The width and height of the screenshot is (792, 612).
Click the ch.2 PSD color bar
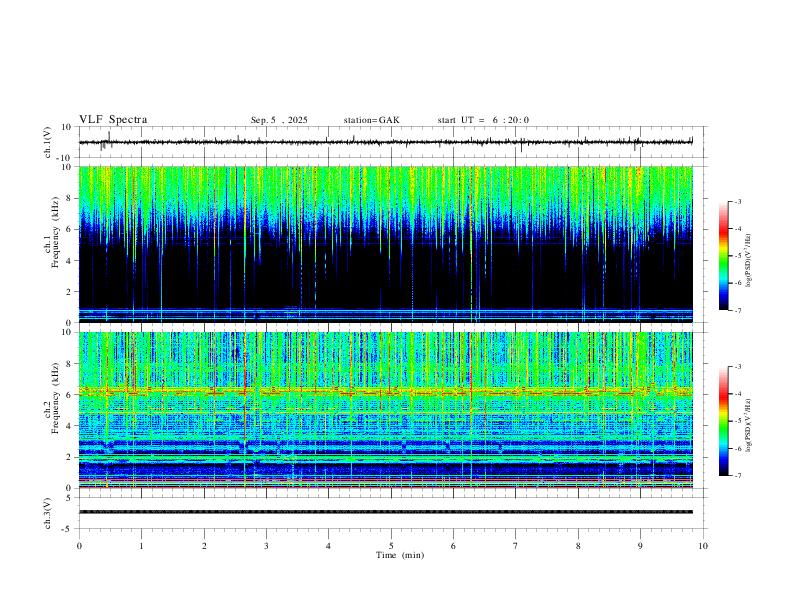723,421
